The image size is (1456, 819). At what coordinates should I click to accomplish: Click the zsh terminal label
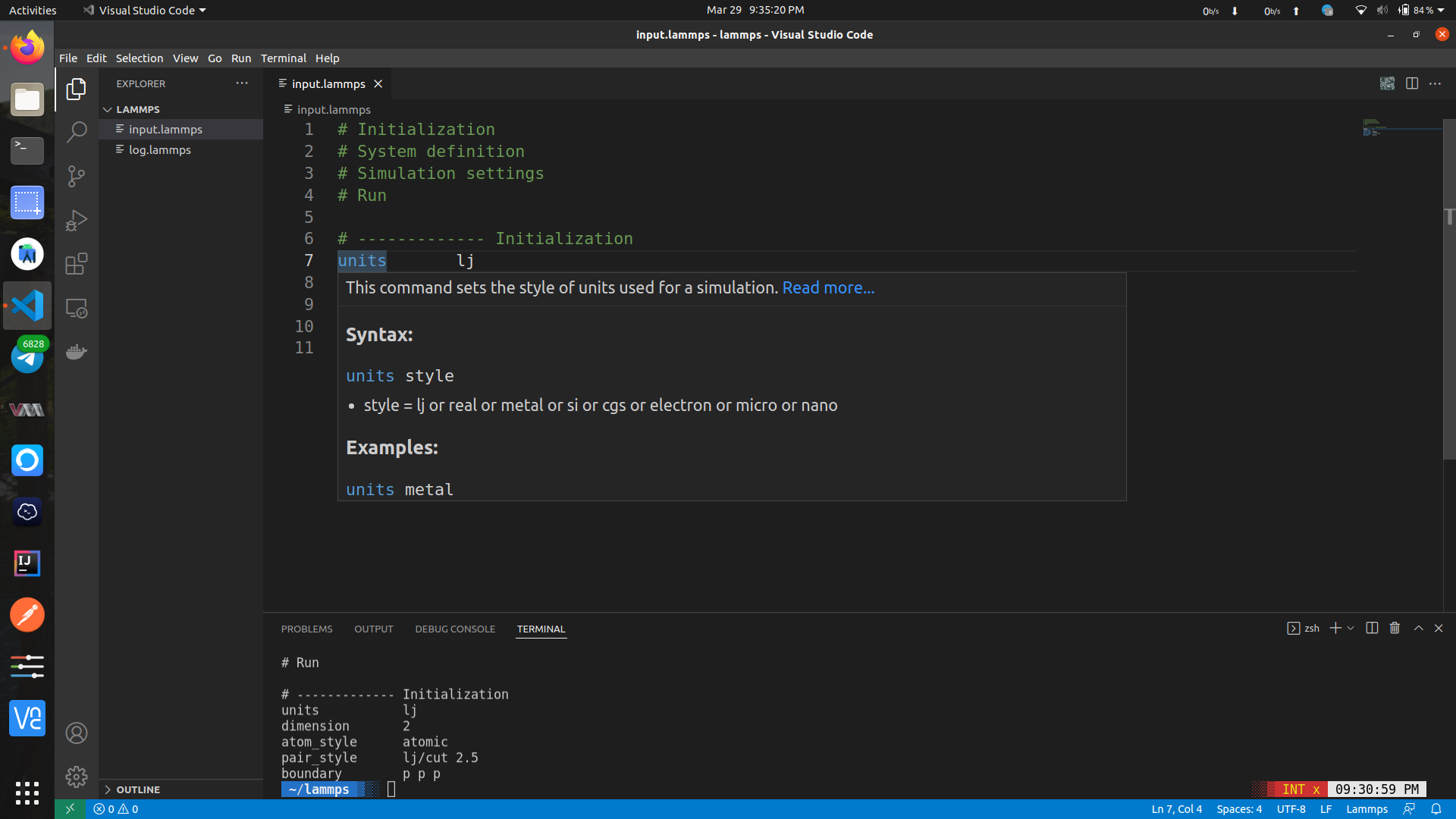pos(1304,628)
